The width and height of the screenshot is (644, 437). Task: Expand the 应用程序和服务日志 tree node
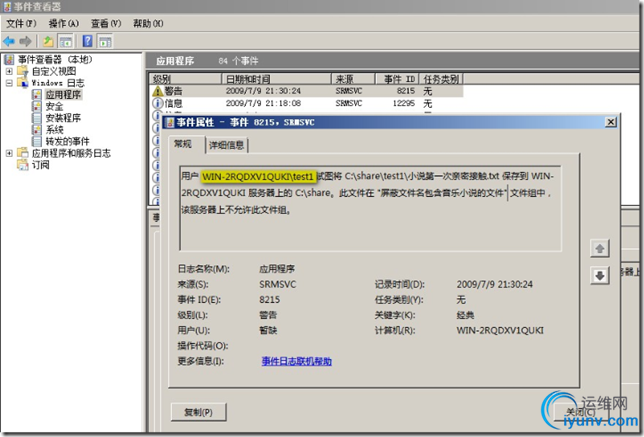pyautogui.click(x=9, y=153)
